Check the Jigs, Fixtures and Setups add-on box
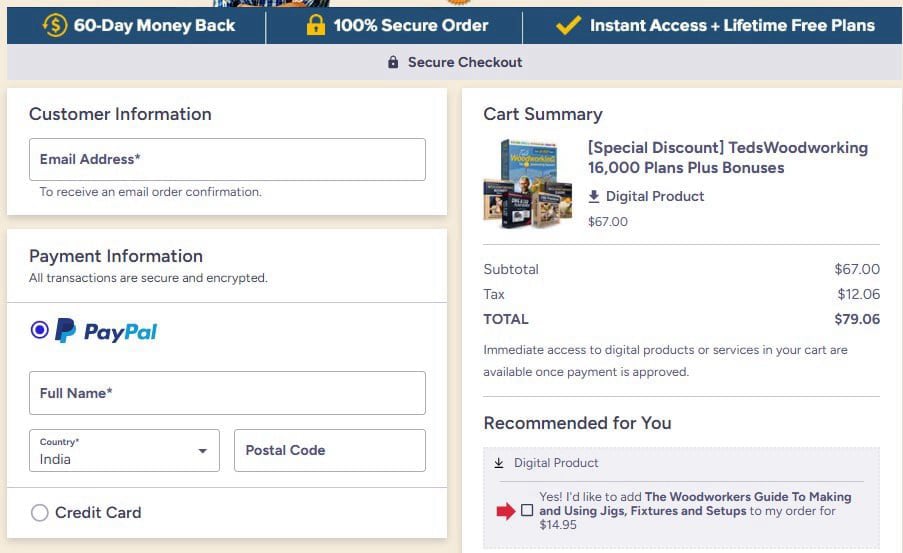This screenshot has width=903, height=553. (x=527, y=511)
